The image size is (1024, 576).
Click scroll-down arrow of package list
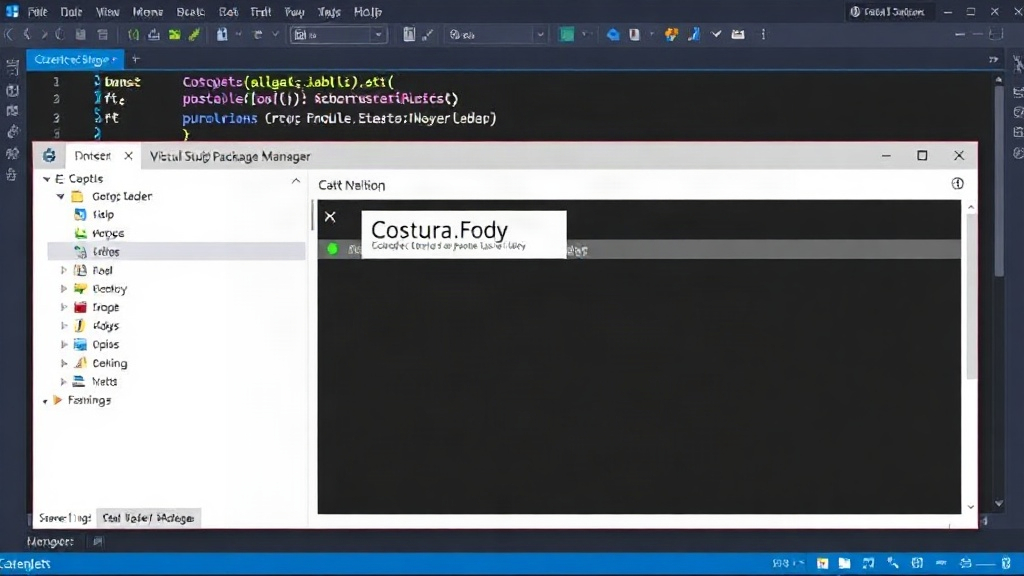pyautogui.click(x=971, y=507)
